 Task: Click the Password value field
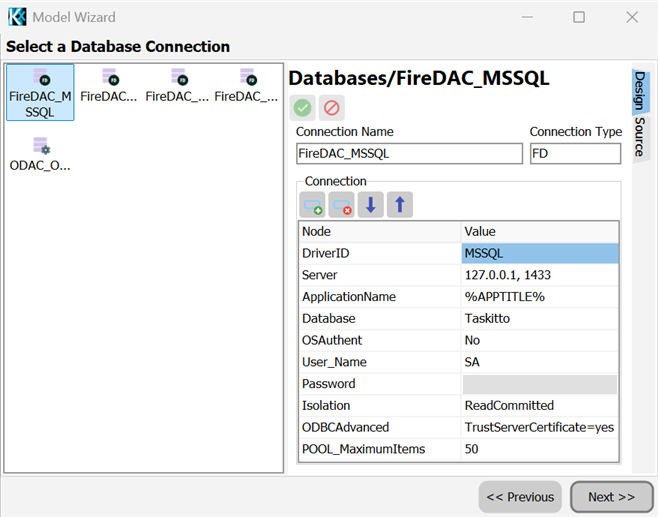pos(540,384)
